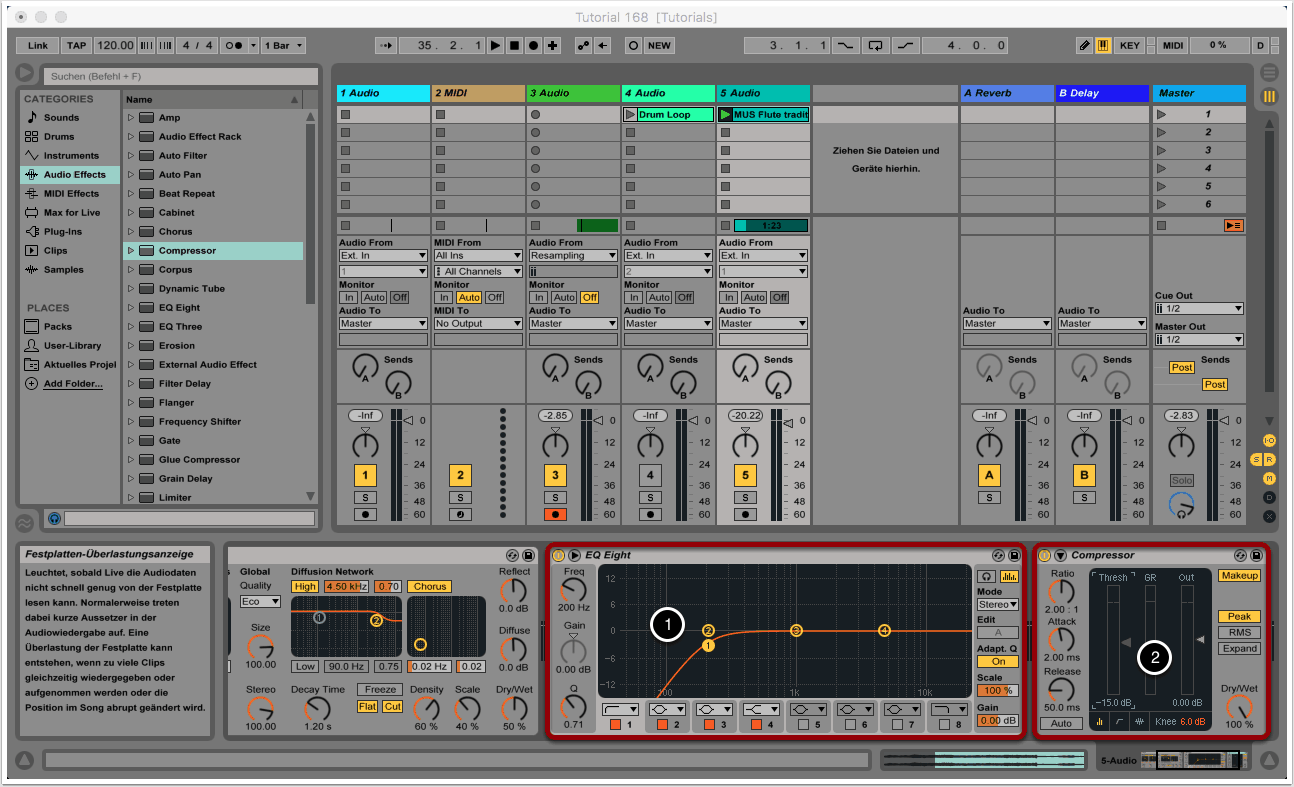This screenshot has height=787, width=1294.
Task: Click the EQ Eight headphone audition icon
Action: 986,576
